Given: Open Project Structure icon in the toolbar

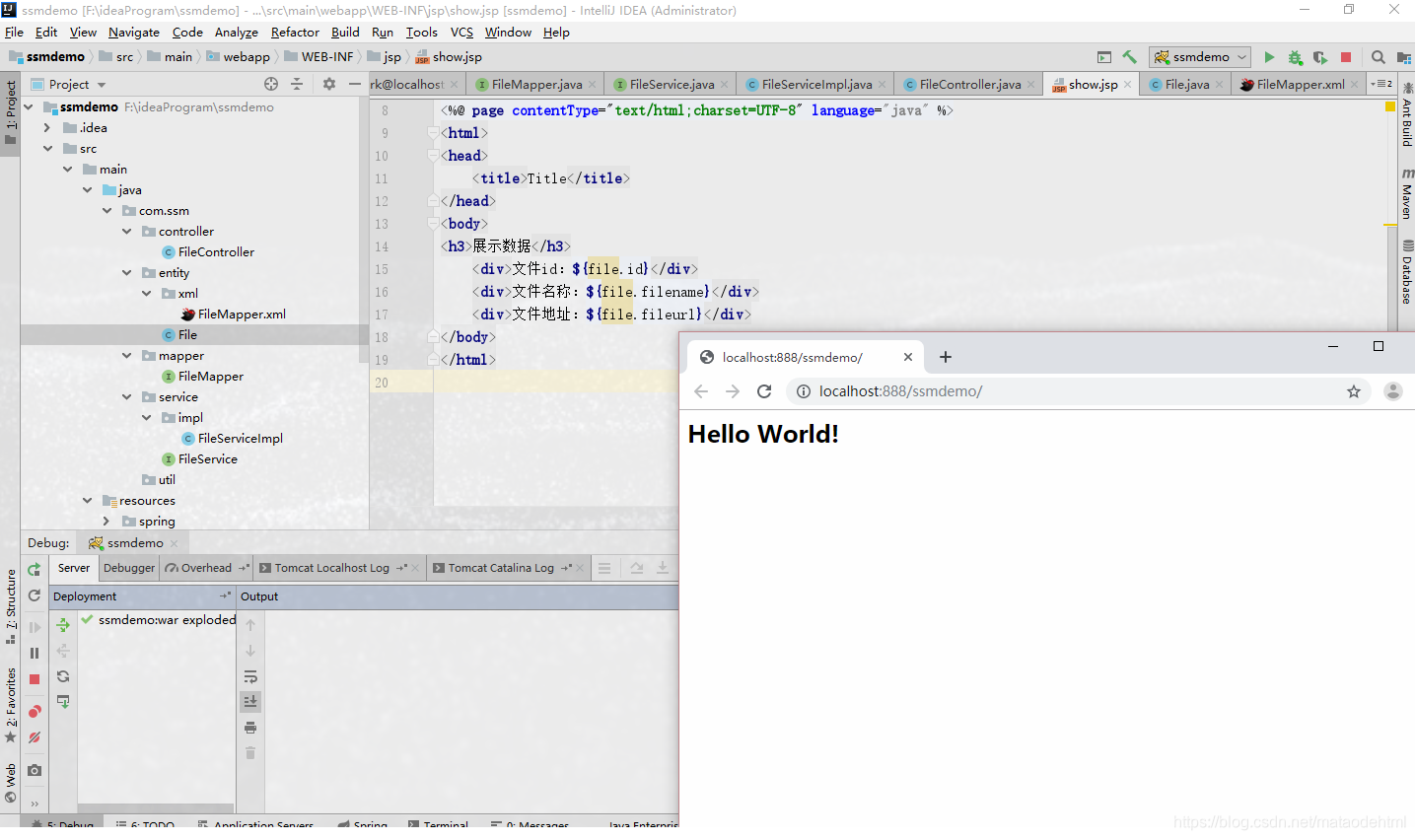Looking at the screenshot, I should 1403,57.
